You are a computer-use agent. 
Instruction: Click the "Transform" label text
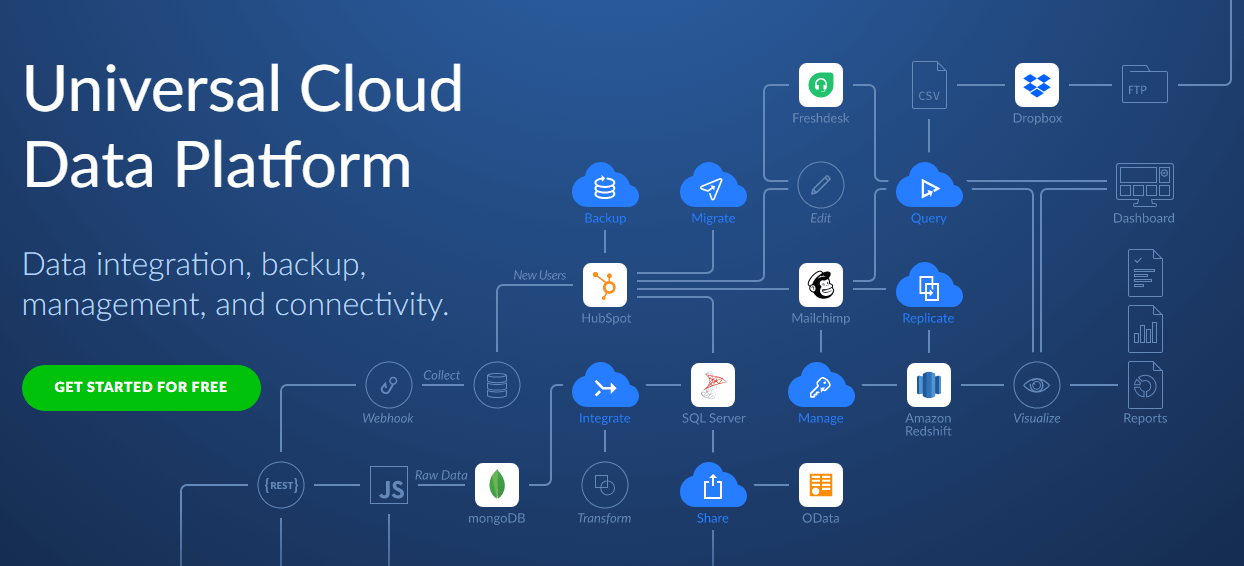605,518
